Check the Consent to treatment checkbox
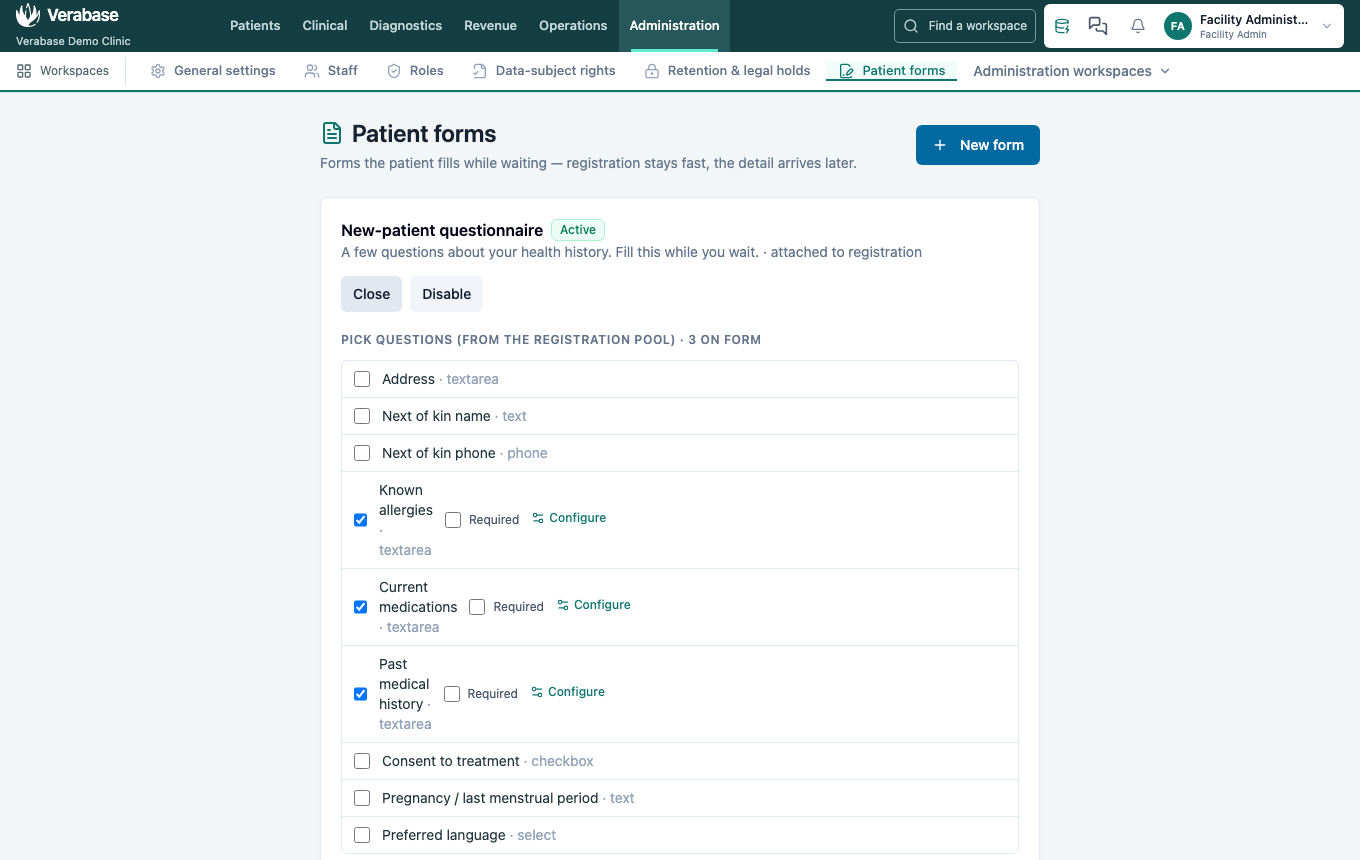Screen dimensions: 1360x860 362,761
